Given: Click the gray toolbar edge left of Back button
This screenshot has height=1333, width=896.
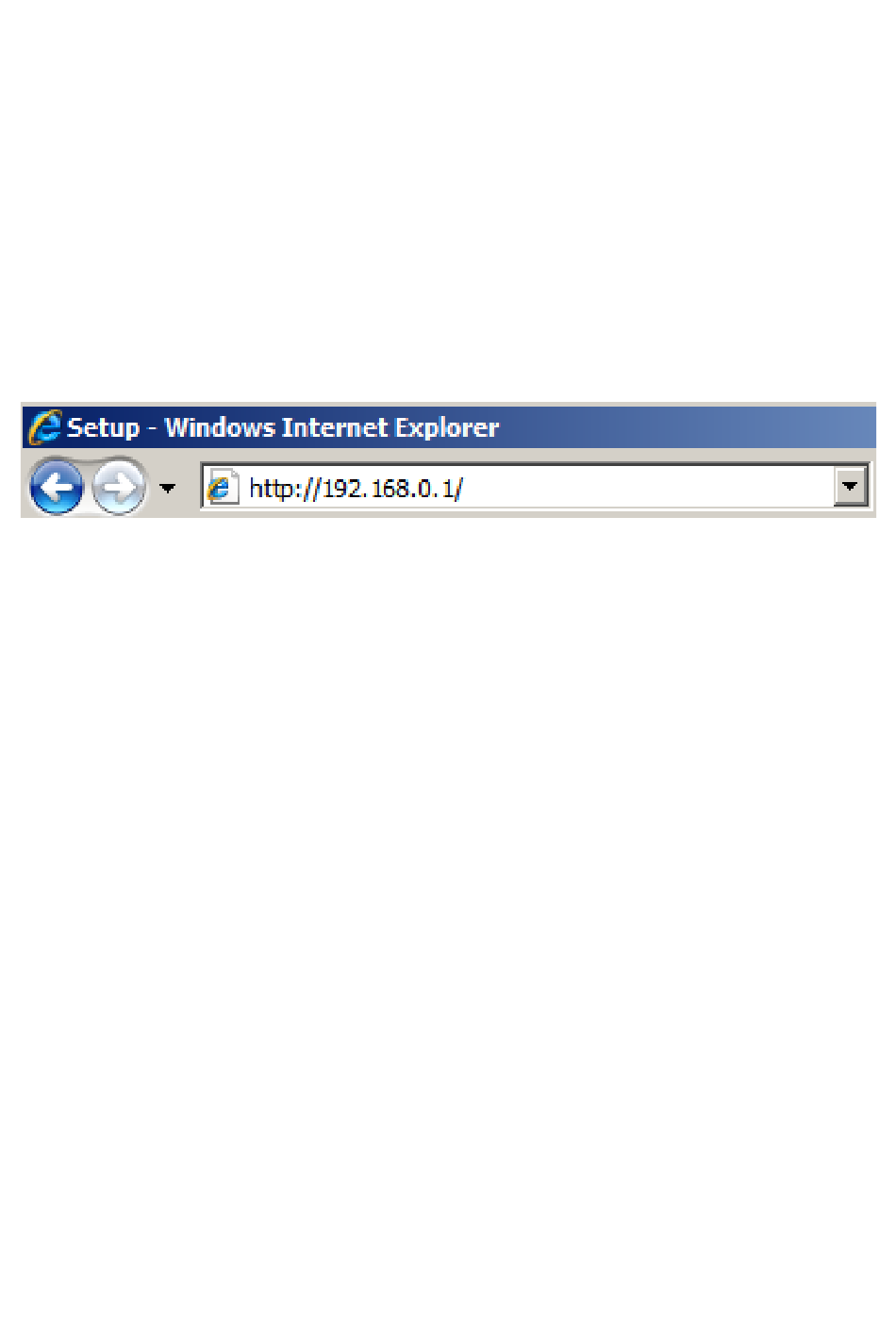Looking at the screenshot, I should 25,488.
